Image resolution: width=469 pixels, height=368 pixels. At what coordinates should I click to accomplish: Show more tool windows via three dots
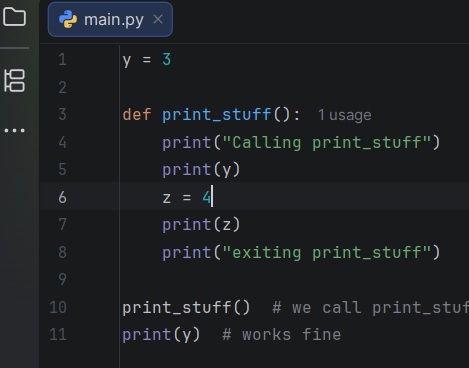tap(14, 130)
